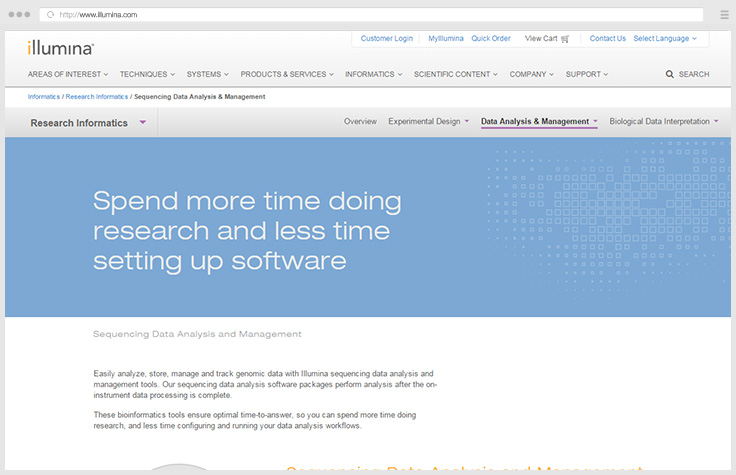Click the search icon in address bar

point(51,15)
